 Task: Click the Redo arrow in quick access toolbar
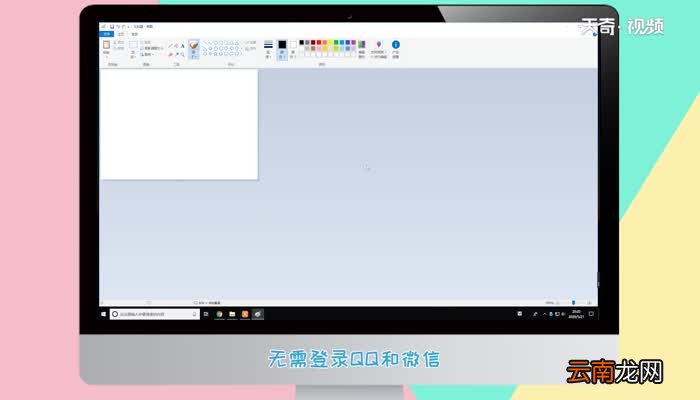pyautogui.click(x=124, y=27)
